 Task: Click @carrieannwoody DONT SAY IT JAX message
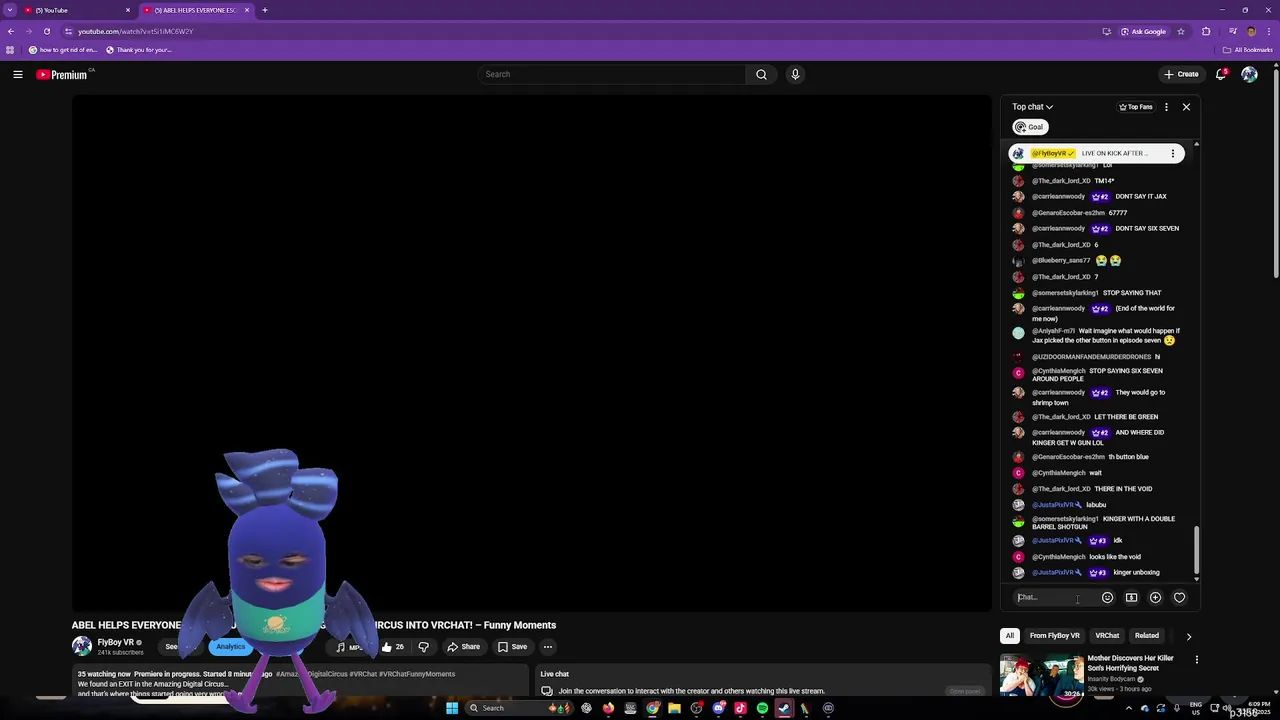pos(1099,196)
